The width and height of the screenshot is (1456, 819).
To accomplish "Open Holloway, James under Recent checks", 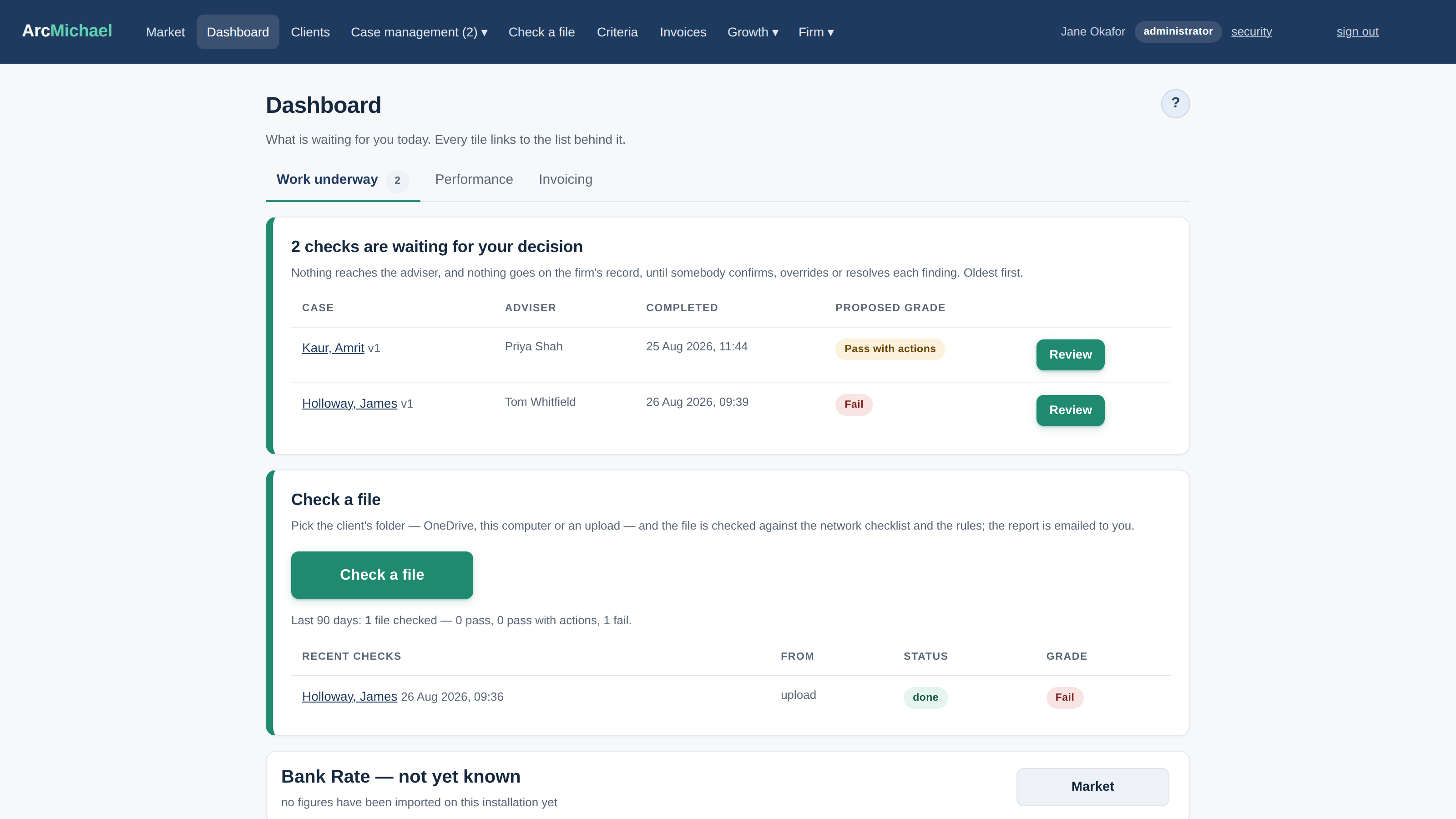I will point(349,697).
